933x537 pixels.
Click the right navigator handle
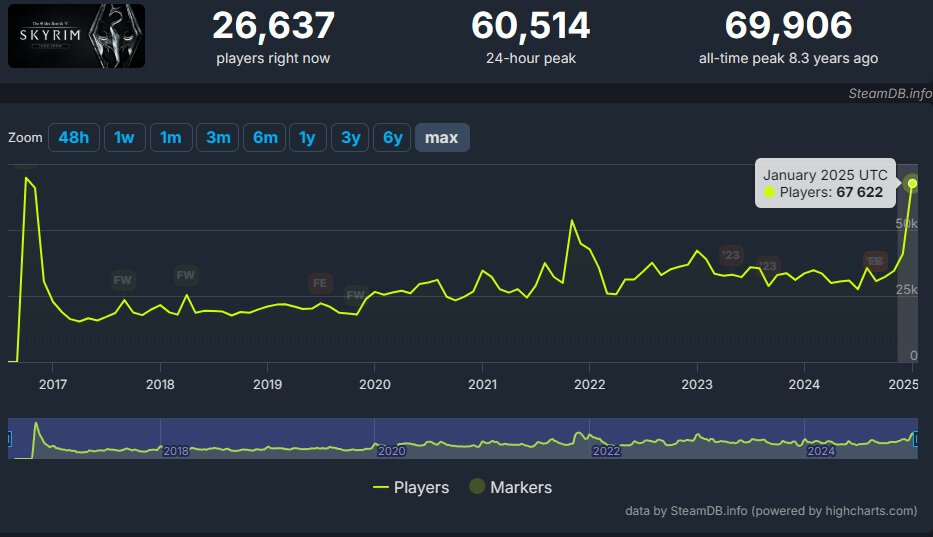pyautogui.click(x=916, y=439)
